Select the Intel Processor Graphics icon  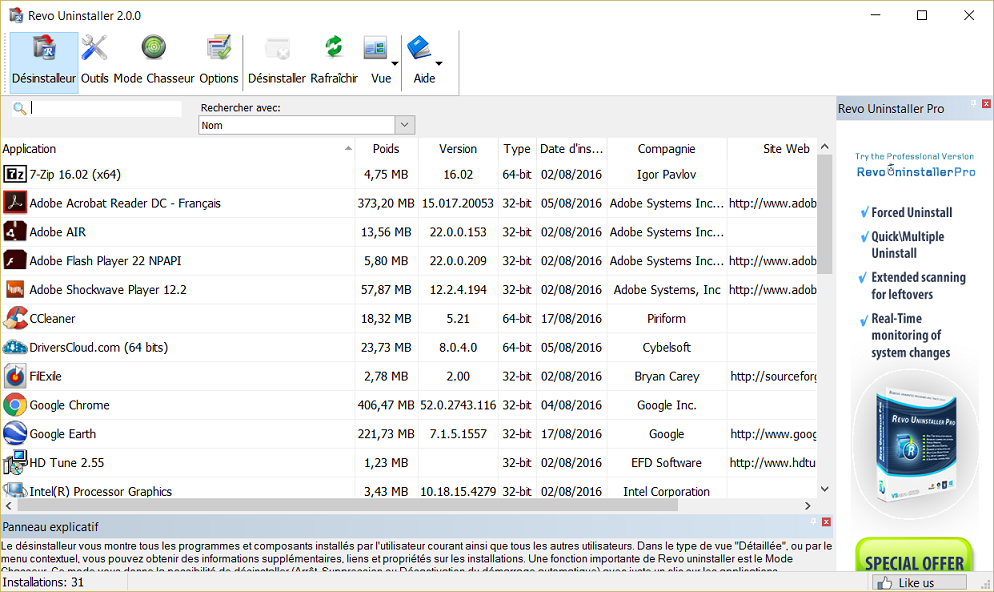click(15, 489)
